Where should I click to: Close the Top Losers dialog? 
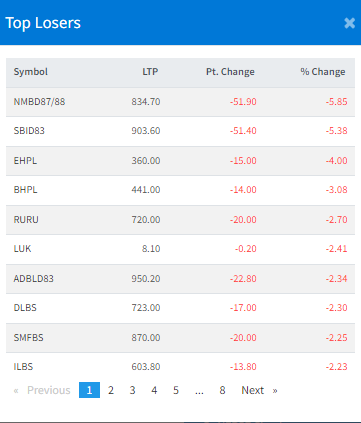coord(349,23)
